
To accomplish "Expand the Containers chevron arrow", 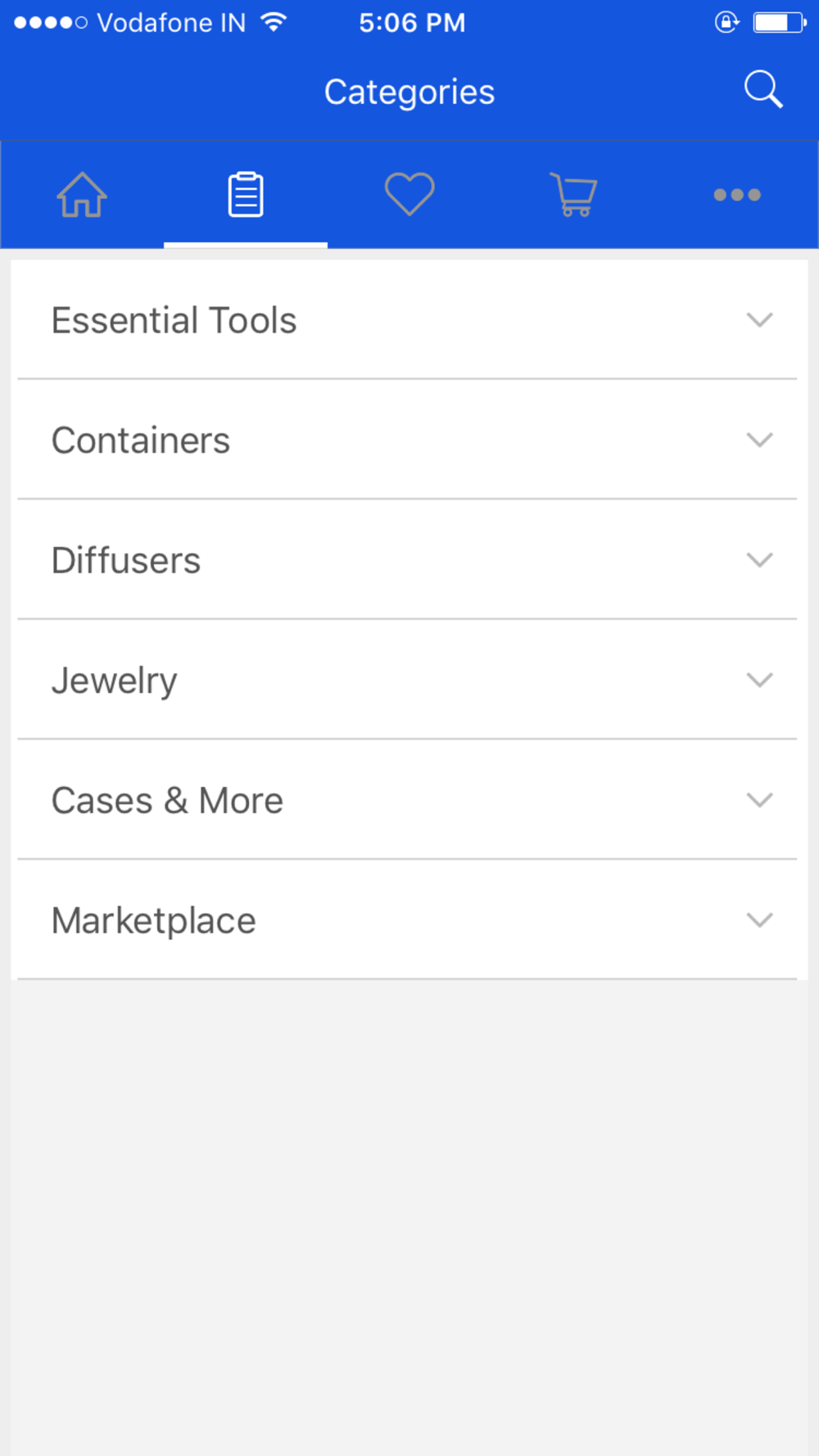I will click(x=760, y=440).
